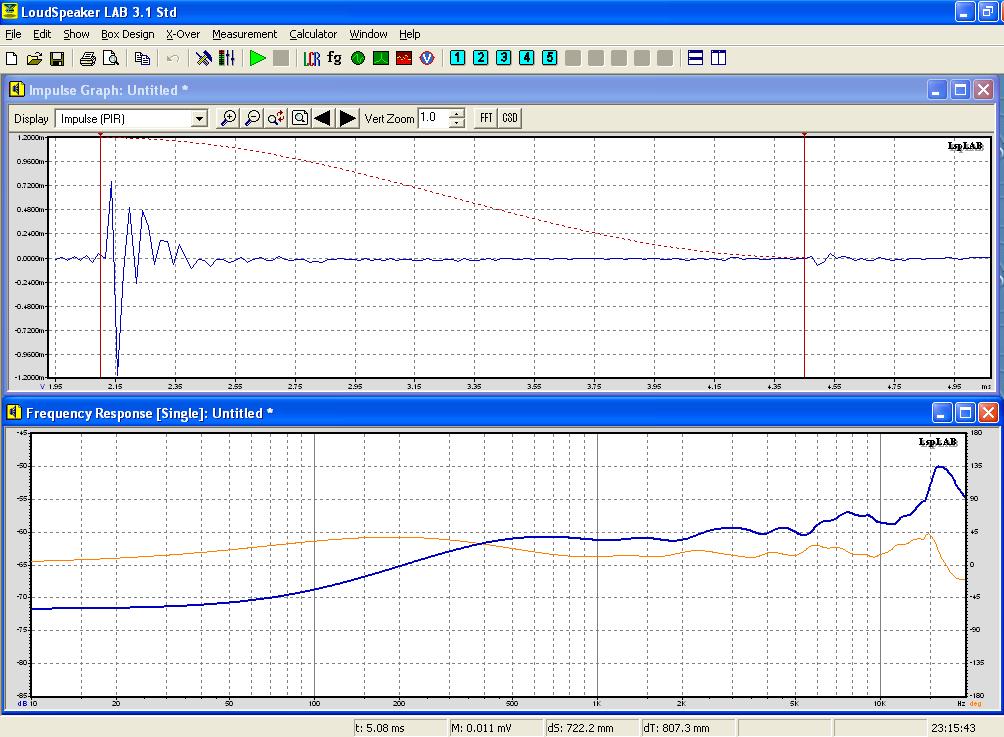Start measurement with the green play button
1004x737 pixels.
[x=257, y=58]
